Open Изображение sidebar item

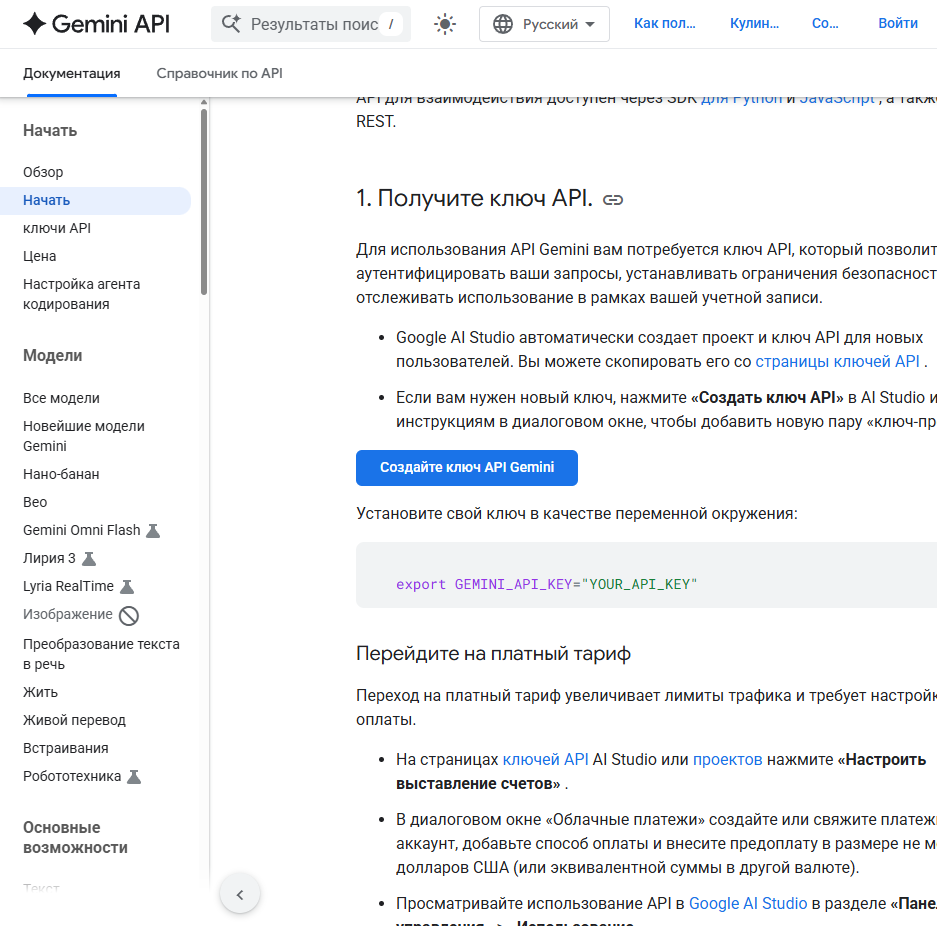click(x=68, y=615)
